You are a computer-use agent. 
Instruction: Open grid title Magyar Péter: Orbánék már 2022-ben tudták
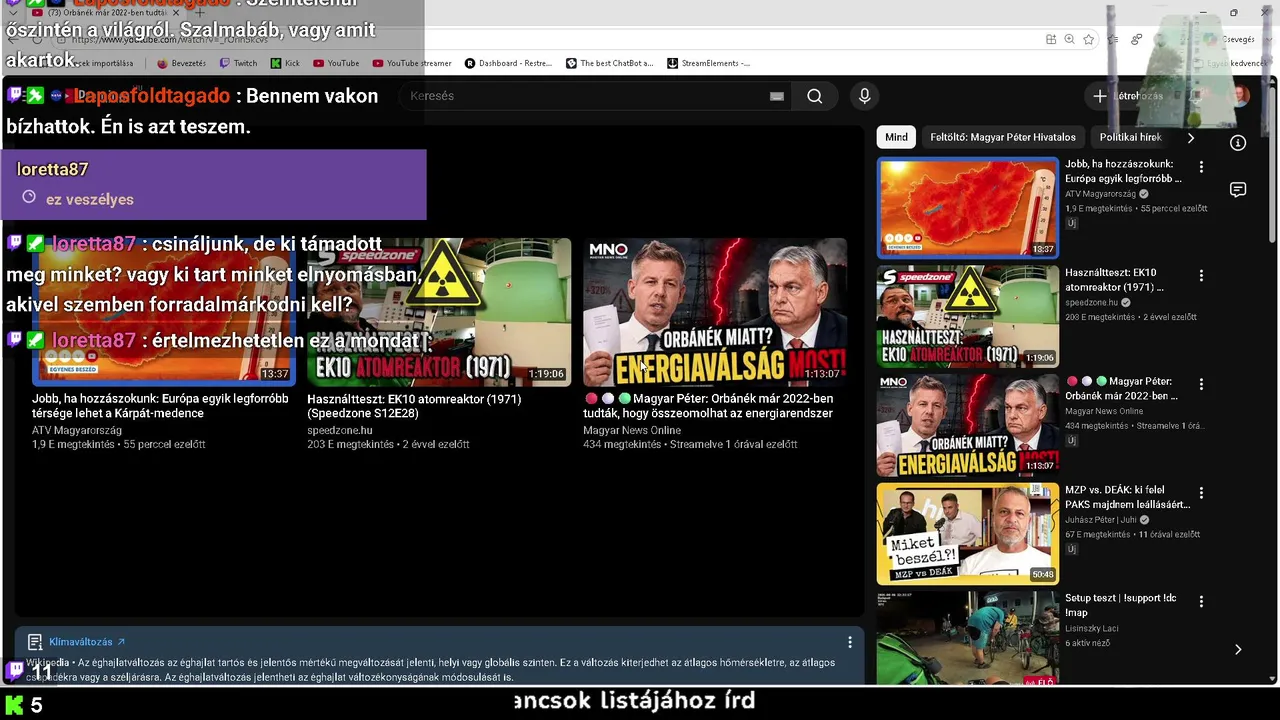coord(708,406)
